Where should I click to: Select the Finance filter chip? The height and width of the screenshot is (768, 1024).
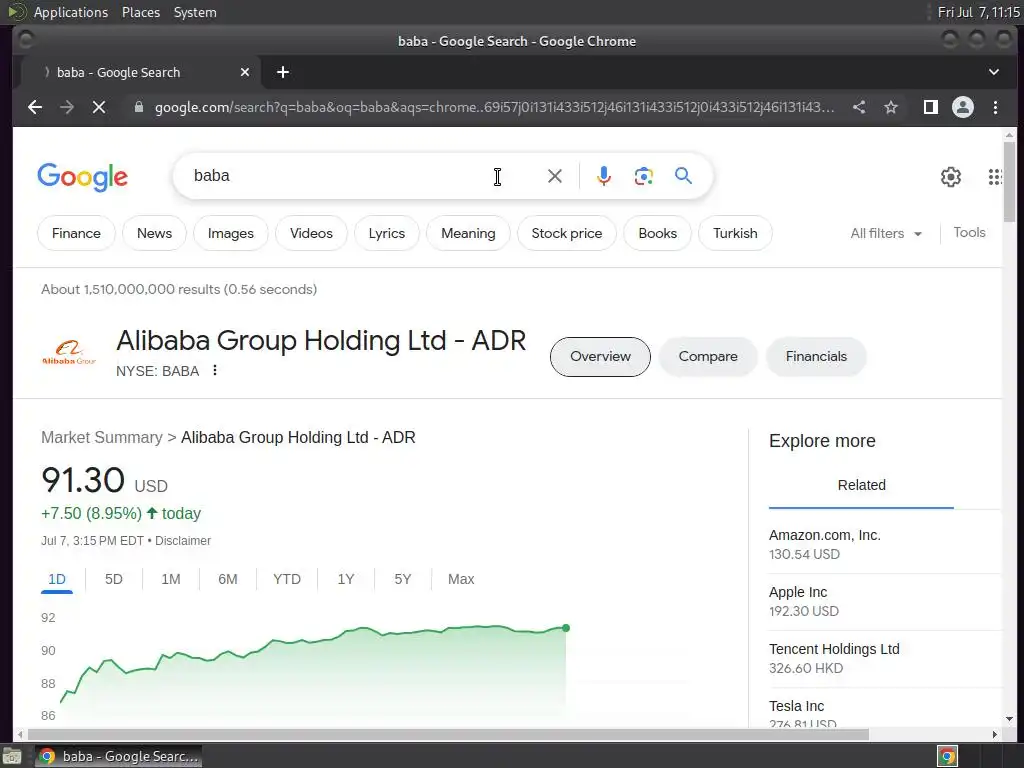click(x=76, y=233)
